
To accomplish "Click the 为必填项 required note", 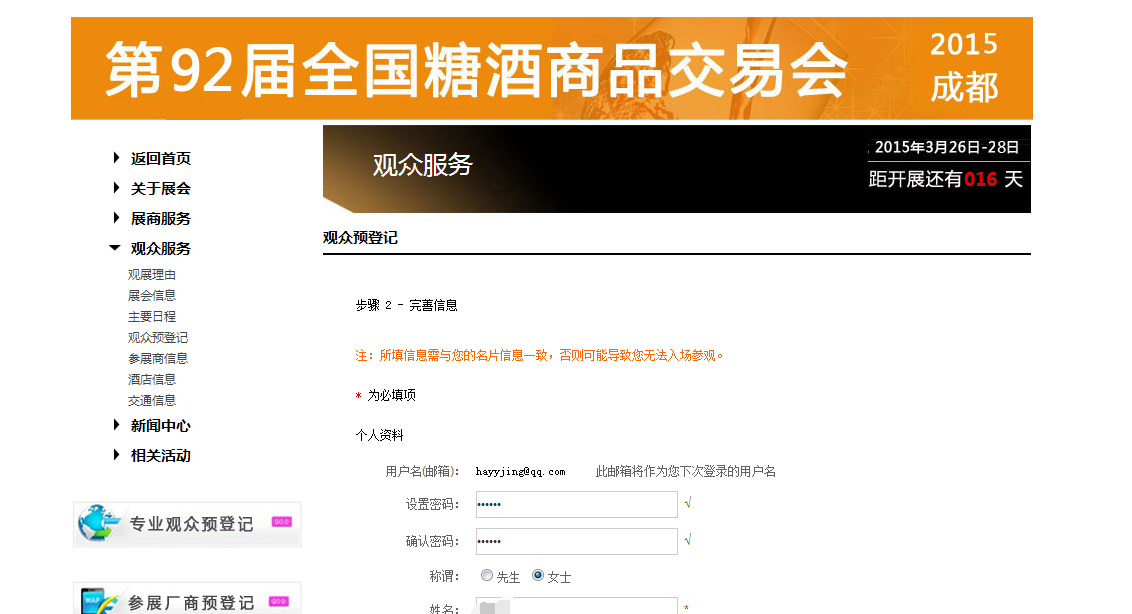I will (x=391, y=395).
